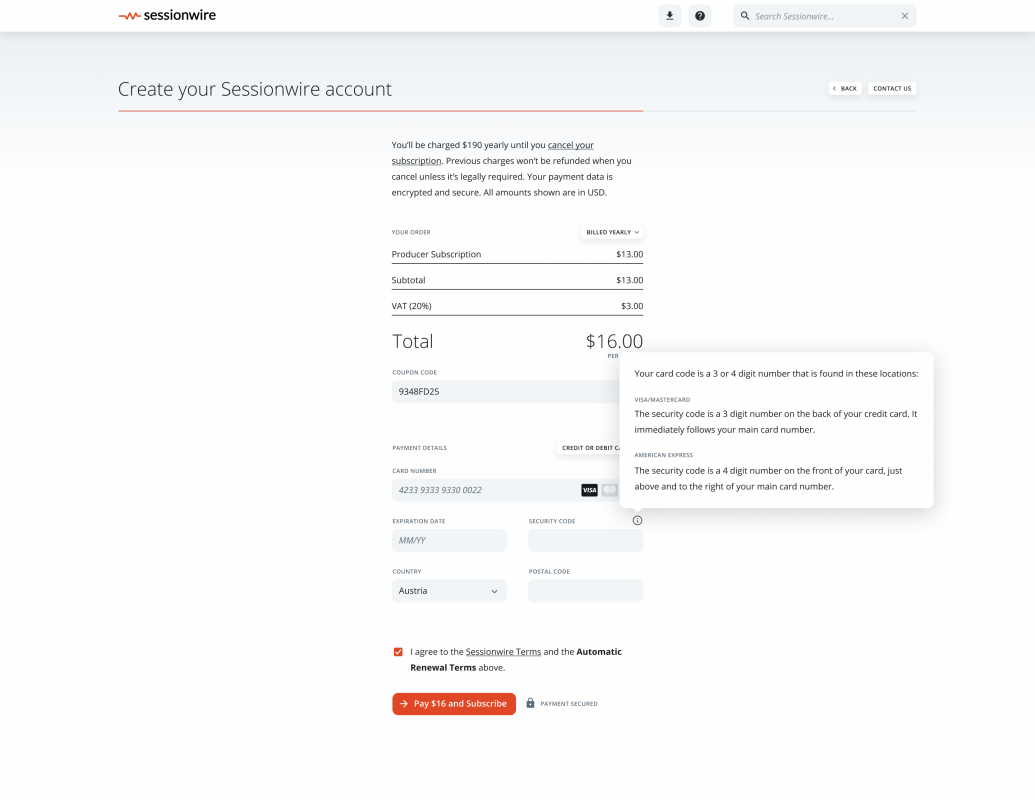This screenshot has width=1035, height=800.
Task: Click the Contact Us button
Action: pos(892,88)
